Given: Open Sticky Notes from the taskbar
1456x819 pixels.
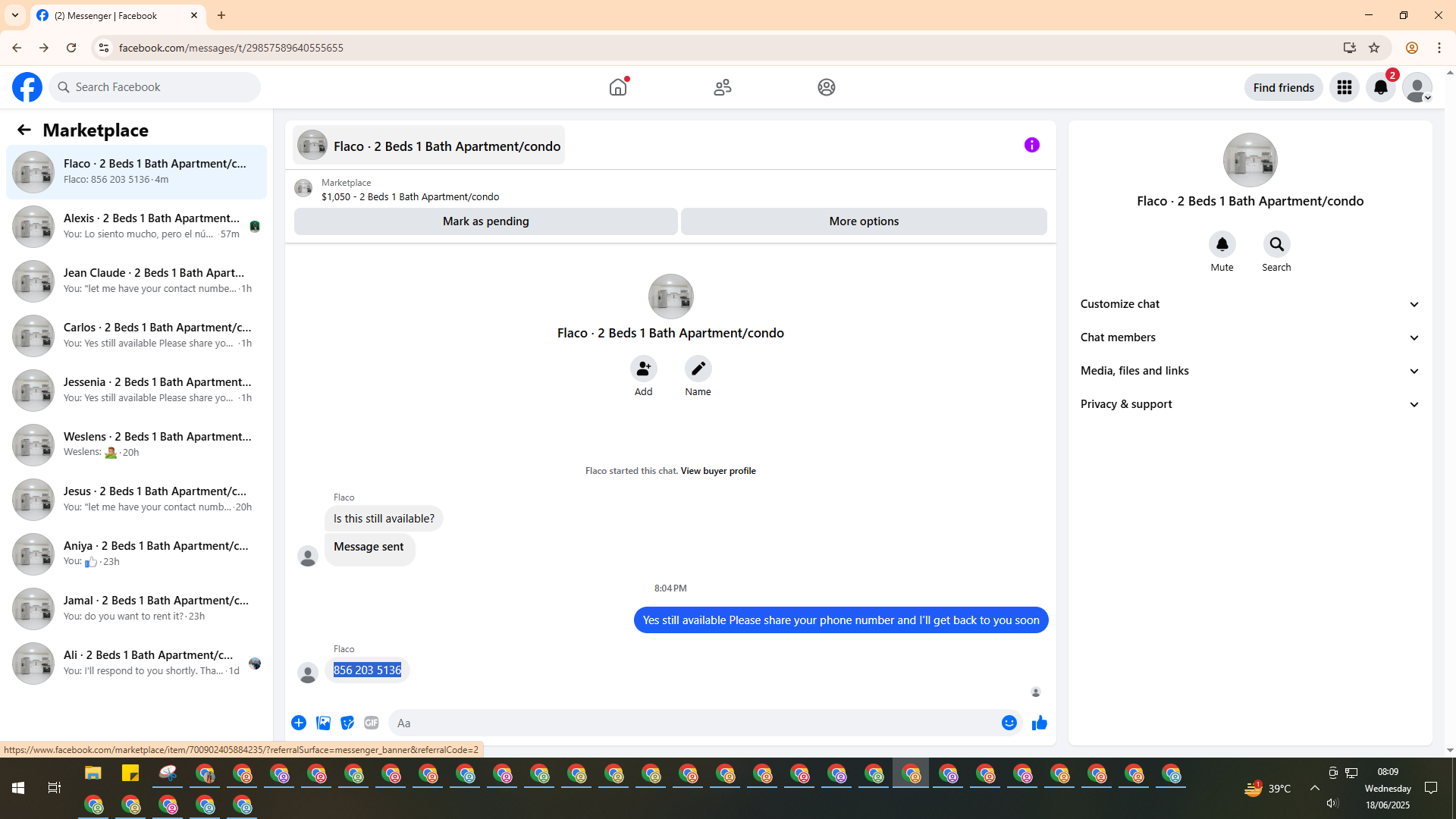Looking at the screenshot, I should point(130,774).
